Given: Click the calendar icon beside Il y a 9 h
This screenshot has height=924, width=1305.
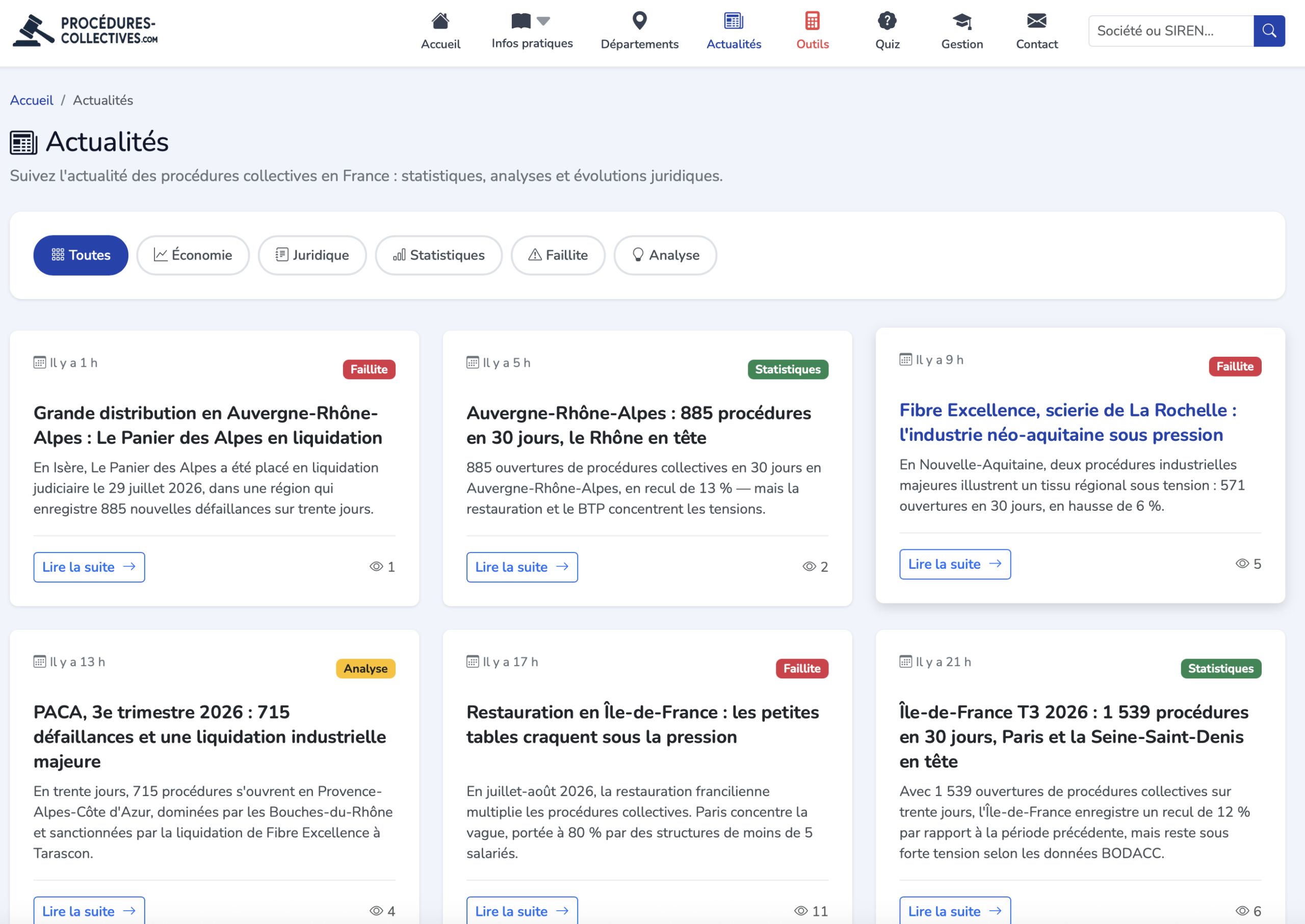Looking at the screenshot, I should click(x=905, y=360).
